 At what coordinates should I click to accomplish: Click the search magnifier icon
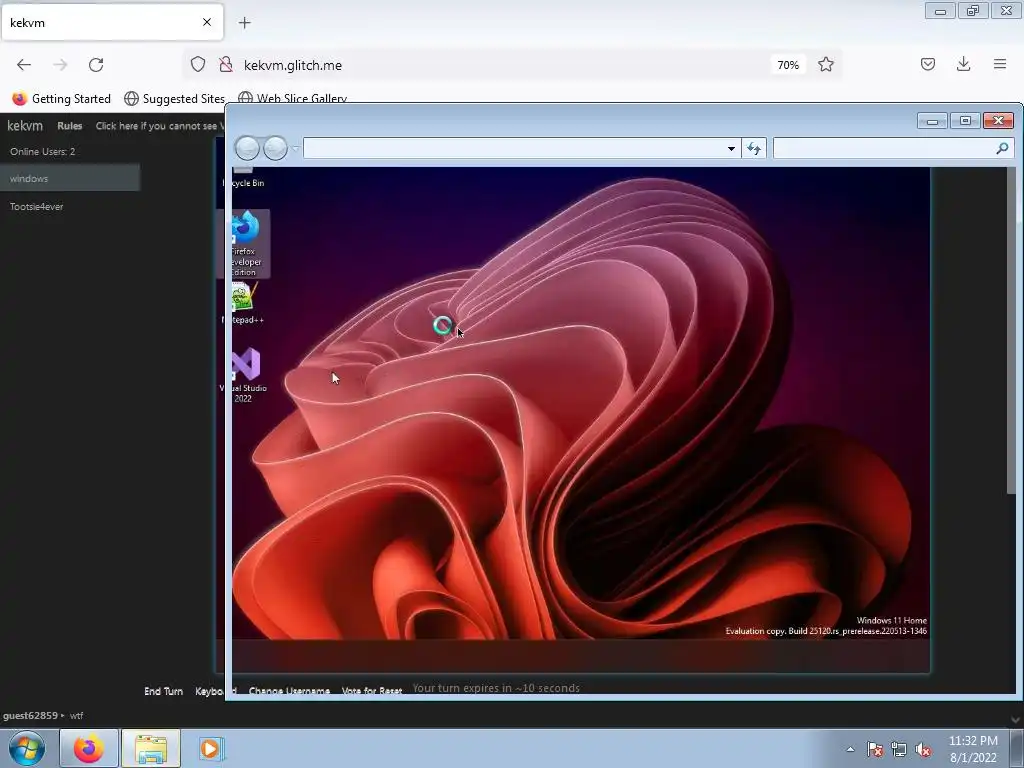[x=1002, y=148]
